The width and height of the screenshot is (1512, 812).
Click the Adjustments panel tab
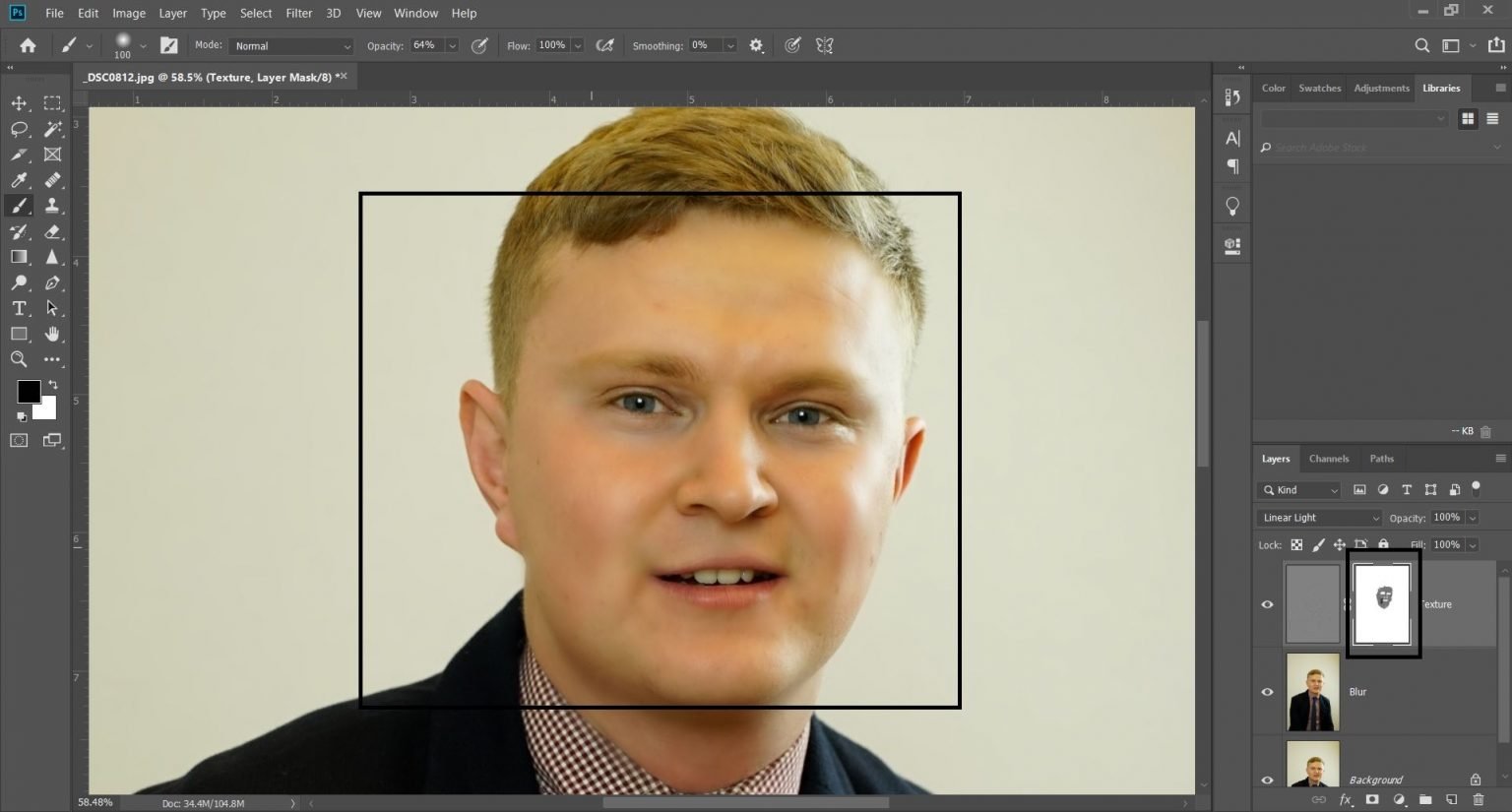point(1380,88)
